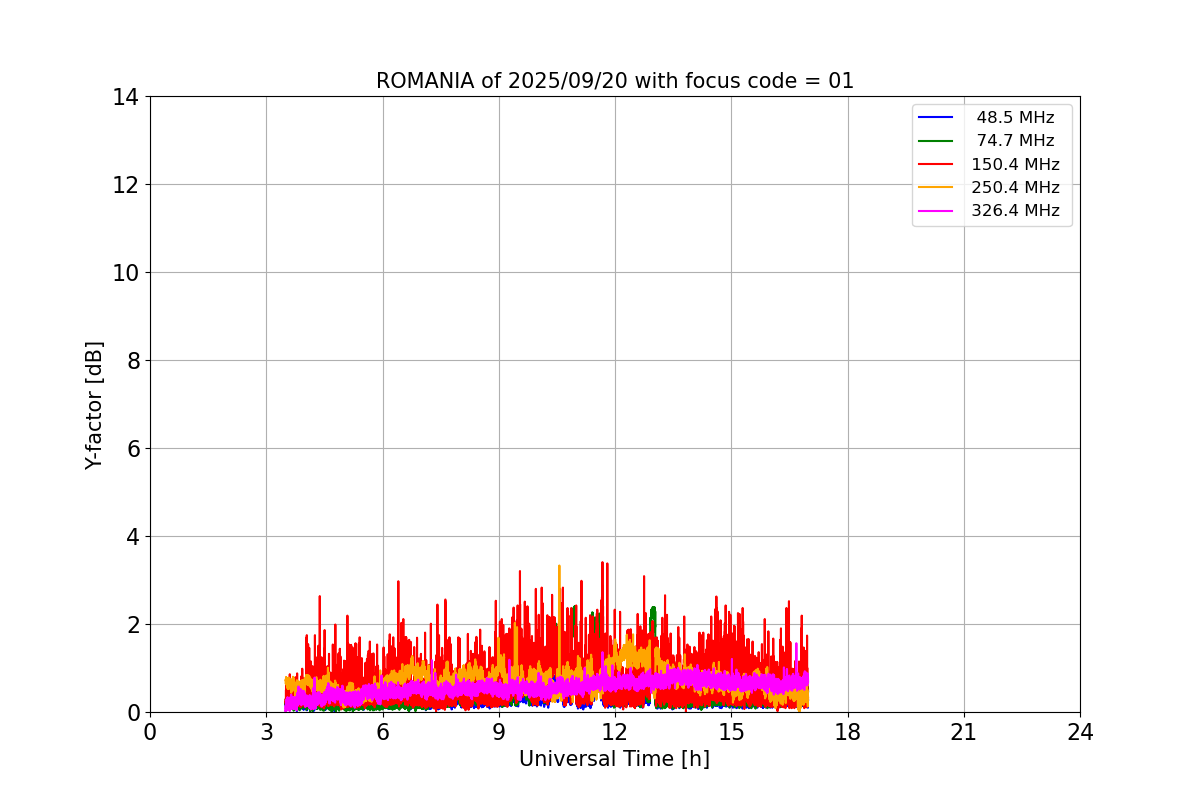
Task: Click the x-axis tick label "9"
Action: (x=499, y=733)
